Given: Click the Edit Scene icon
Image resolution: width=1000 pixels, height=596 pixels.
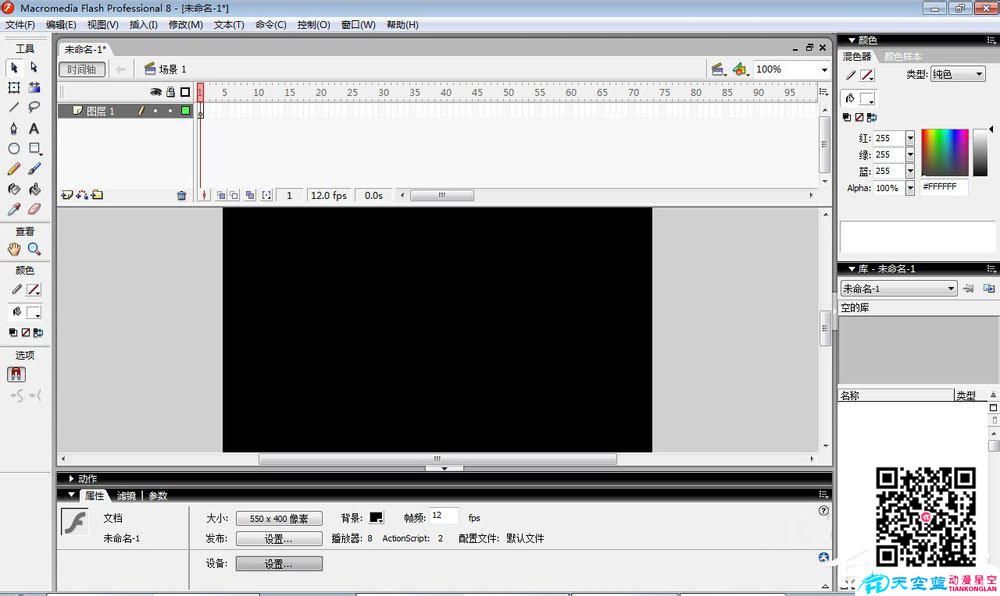Looking at the screenshot, I should (718, 69).
